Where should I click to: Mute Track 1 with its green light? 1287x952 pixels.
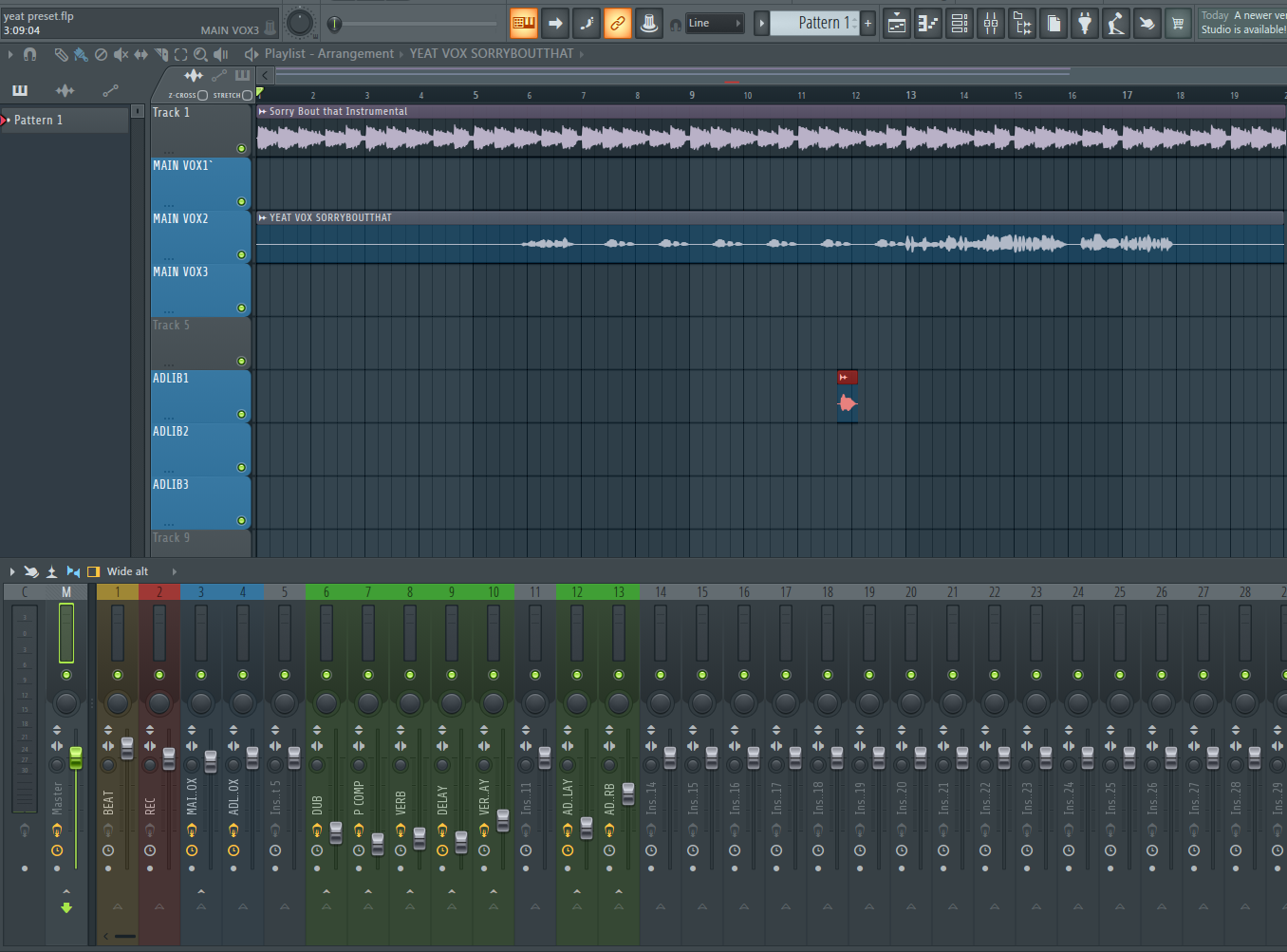click(x=241, y=148)
